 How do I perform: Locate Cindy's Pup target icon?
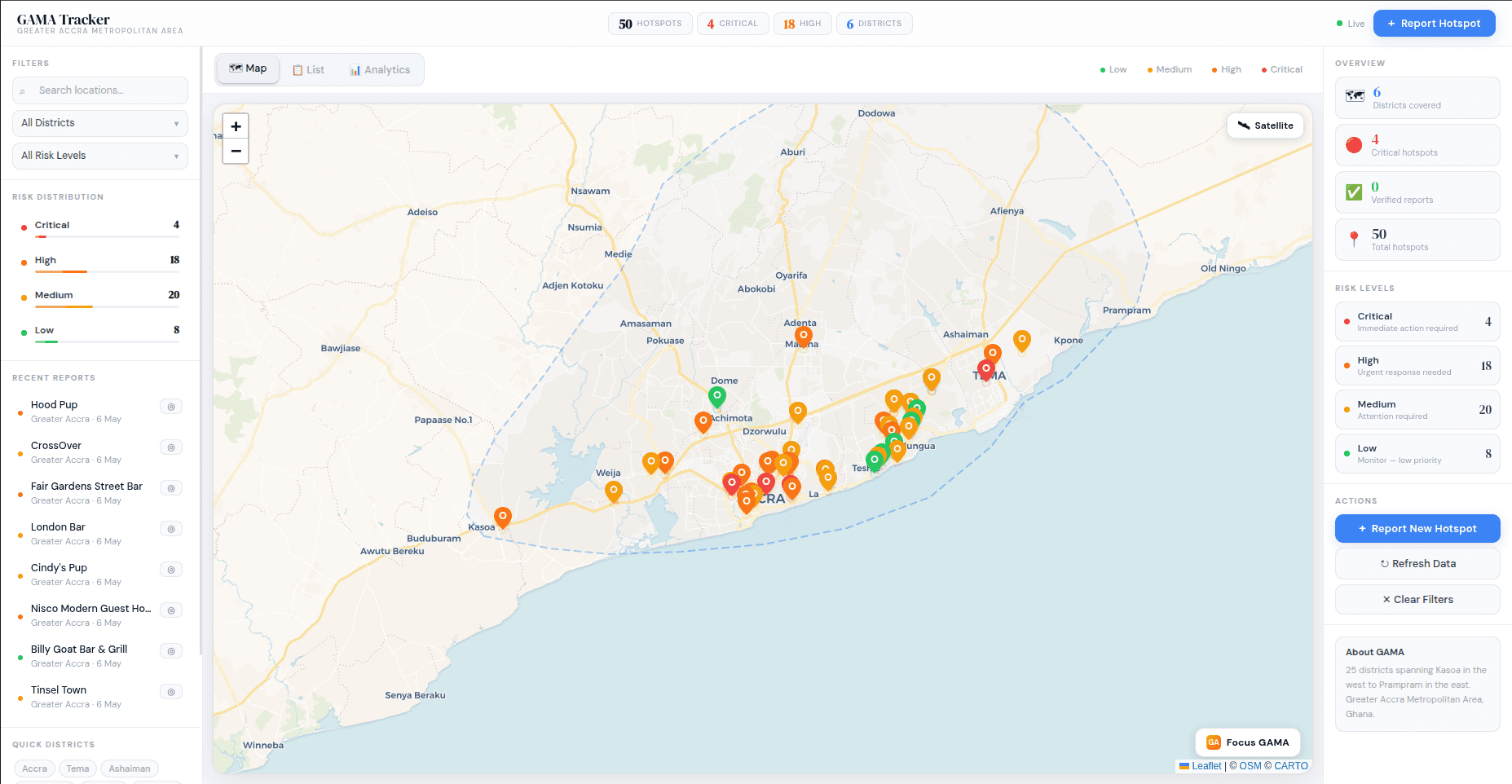click(x=171, y=570)
